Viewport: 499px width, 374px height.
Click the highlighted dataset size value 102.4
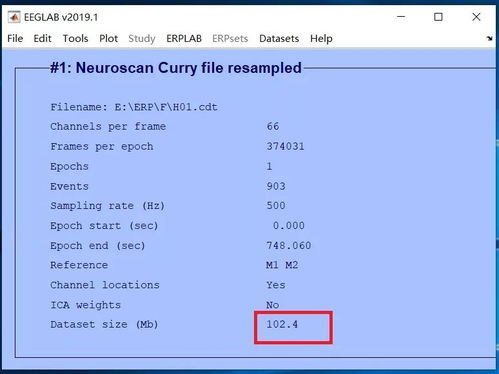coord(282,324)
